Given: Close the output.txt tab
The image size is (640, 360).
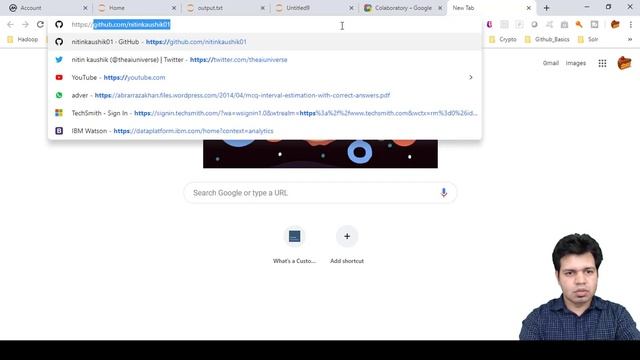Looking at the screenshot, I should [262, 8].
